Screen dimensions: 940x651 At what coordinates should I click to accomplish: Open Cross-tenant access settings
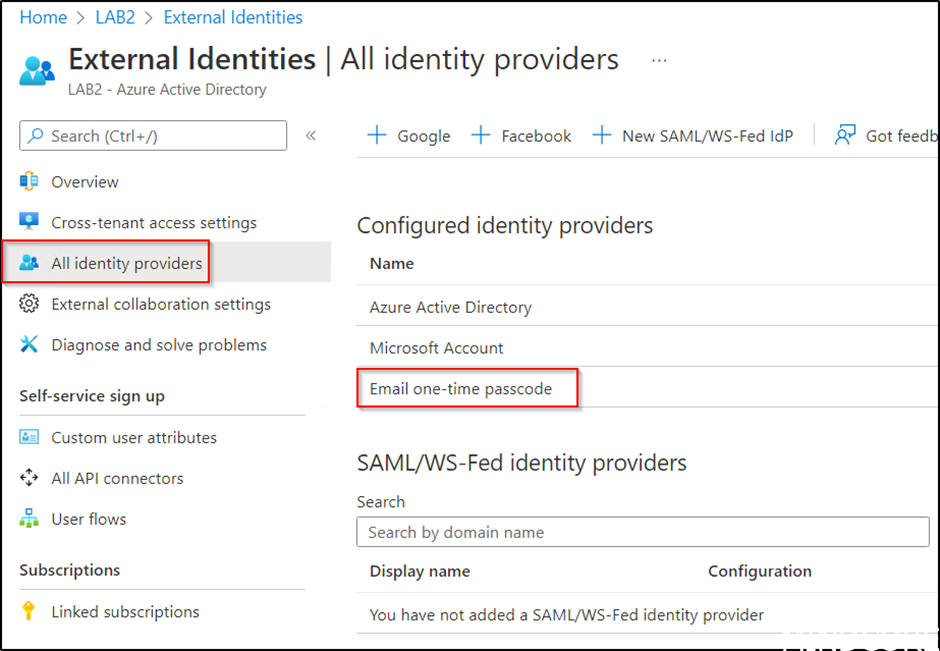tap(154, 222)
